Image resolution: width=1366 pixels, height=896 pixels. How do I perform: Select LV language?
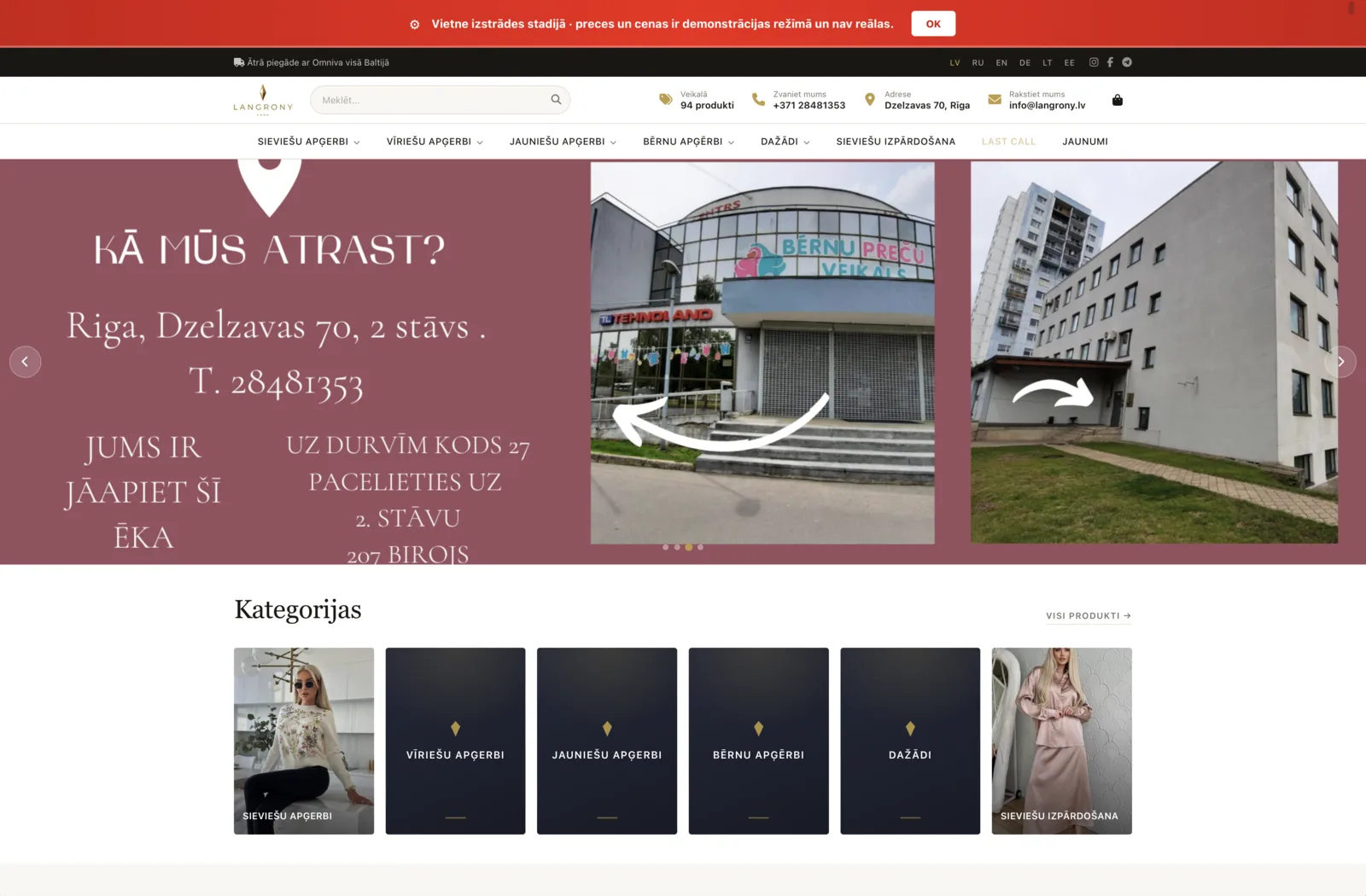pos(954,63)
